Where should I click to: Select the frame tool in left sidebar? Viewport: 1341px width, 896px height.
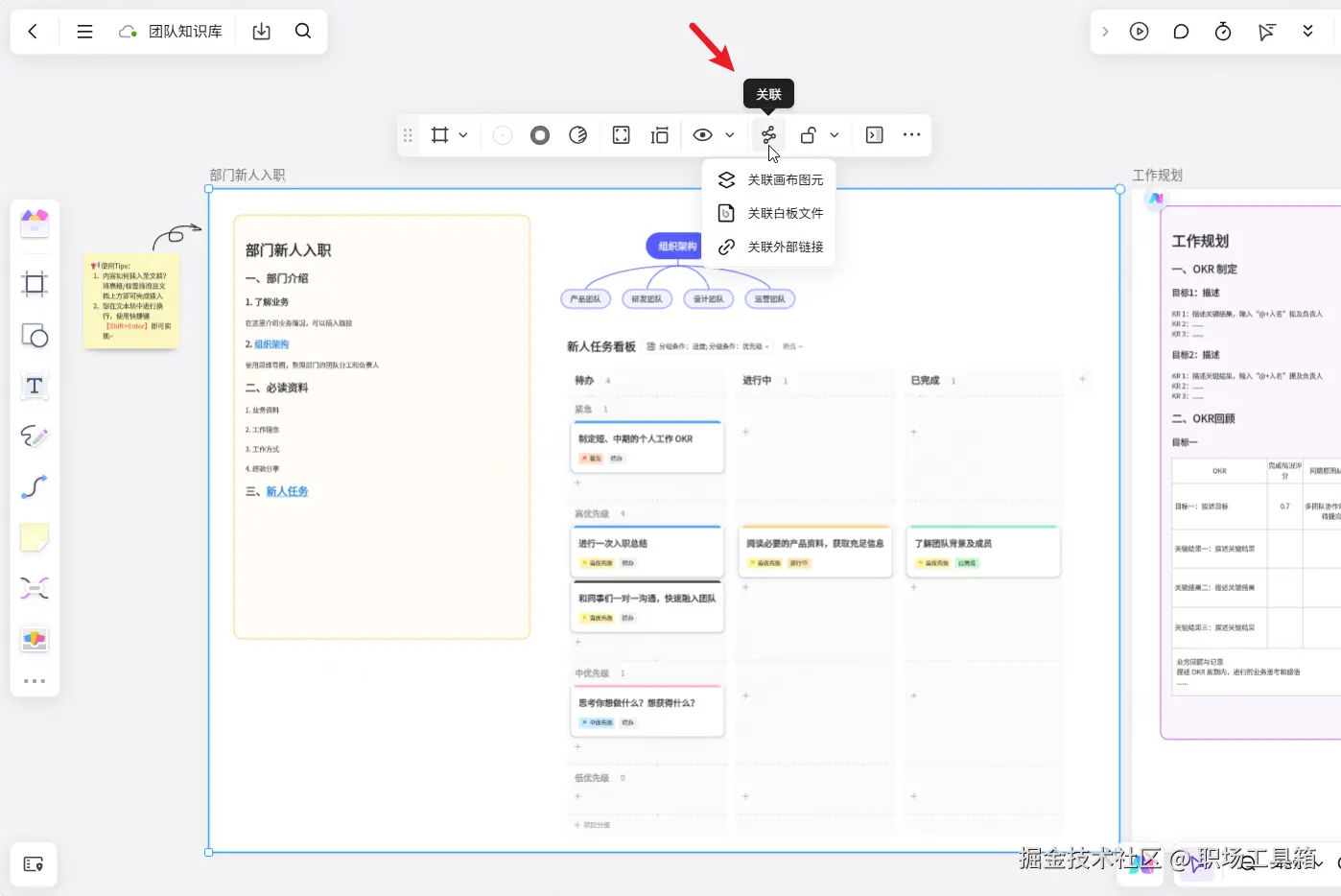(x=35, y=284)
